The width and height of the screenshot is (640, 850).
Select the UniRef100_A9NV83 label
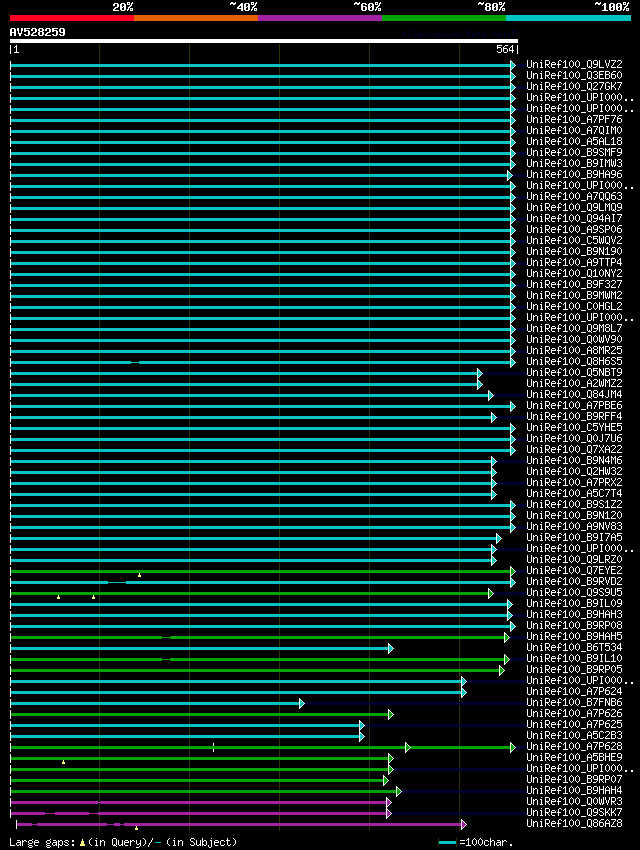[574, 526]
